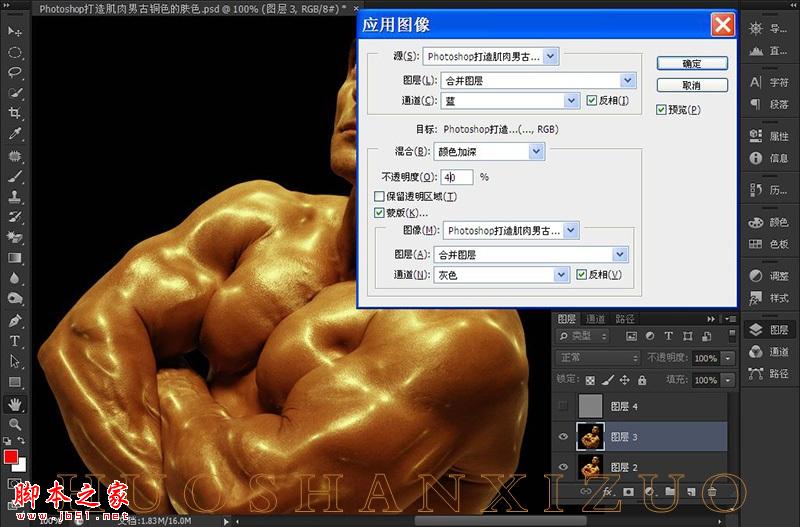This screenshot has width=800, height=527.
Task: Open the Character panel icon
Action: (756, 82)
